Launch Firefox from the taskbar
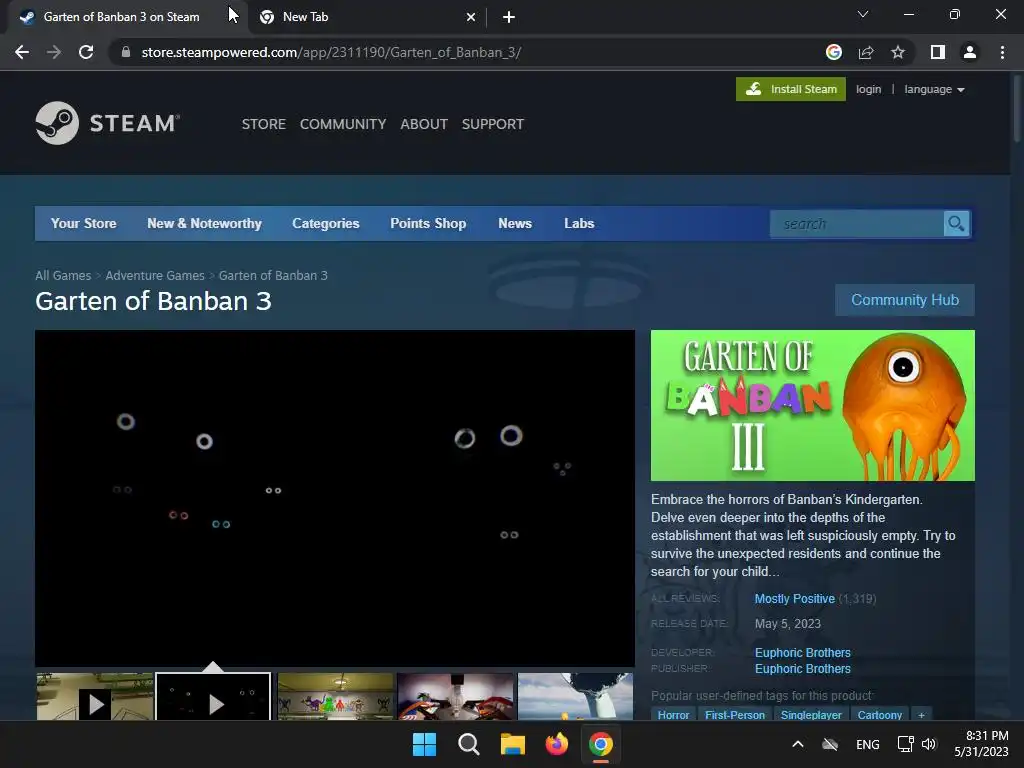 click(x=557, y=744)
